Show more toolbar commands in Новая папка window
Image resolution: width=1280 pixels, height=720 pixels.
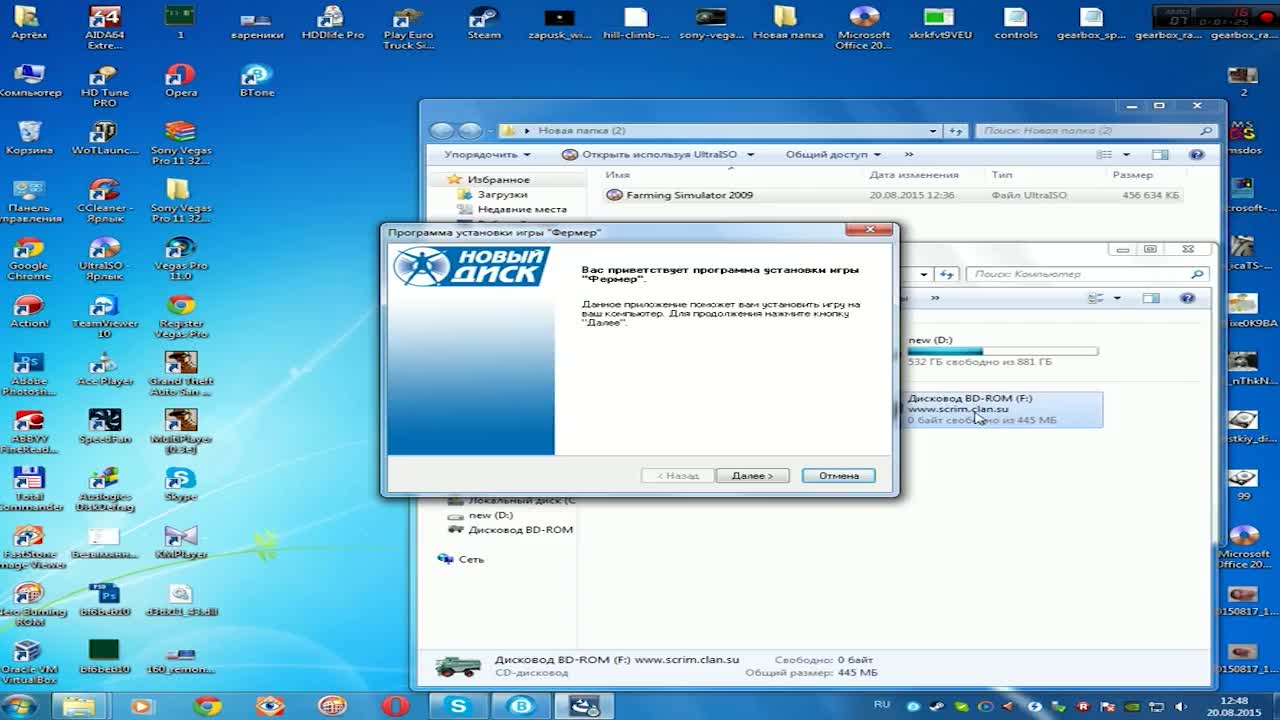(909, 155)
